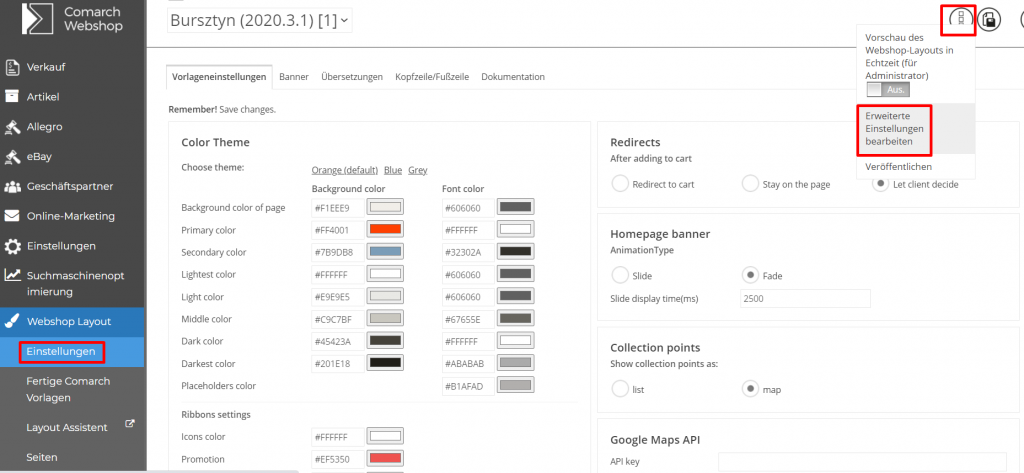The width and height of the screenshot is (1024, 473).
Task: Open Primary color background swatch
Action: coord(385,229)
